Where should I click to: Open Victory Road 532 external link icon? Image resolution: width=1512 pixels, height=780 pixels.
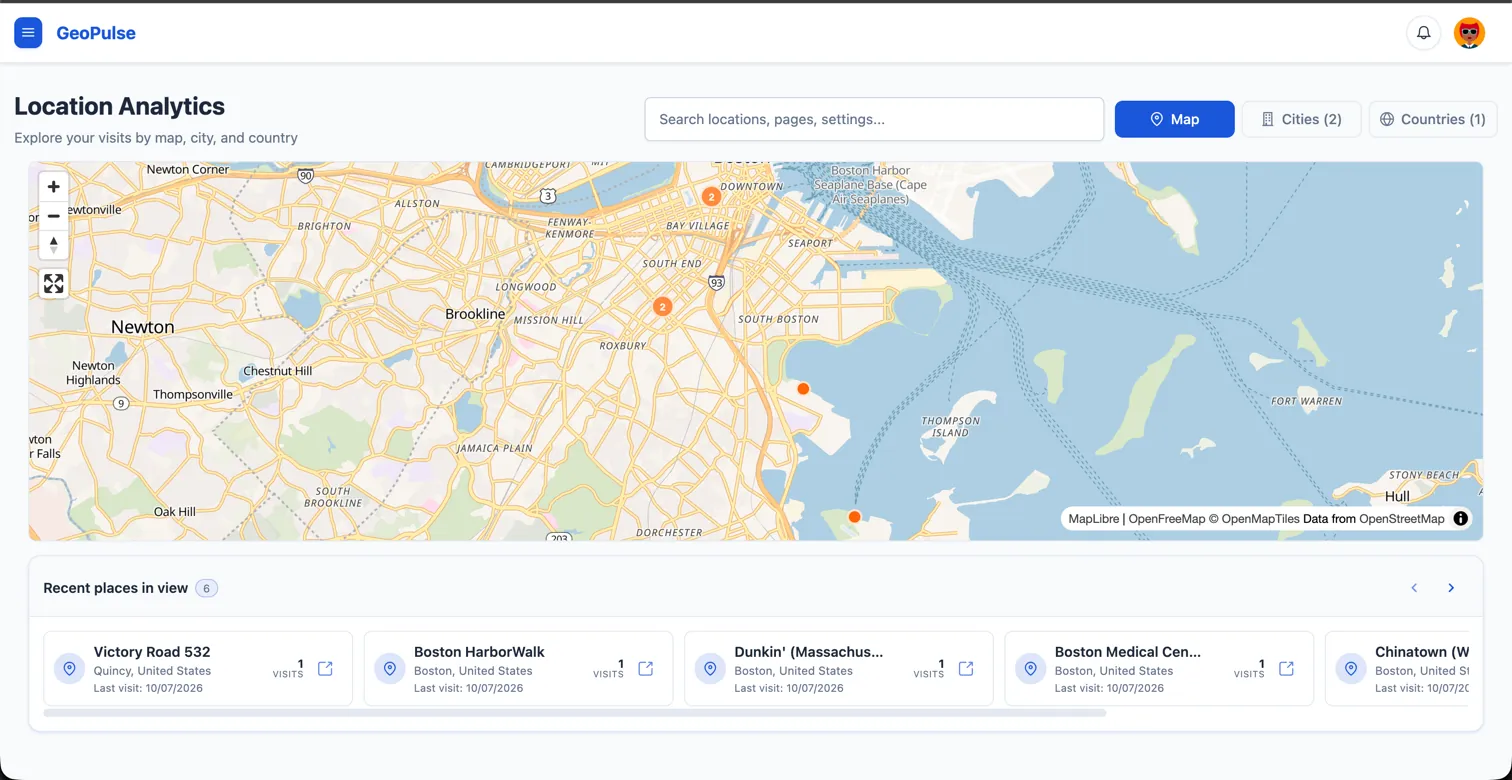point(325,668)
